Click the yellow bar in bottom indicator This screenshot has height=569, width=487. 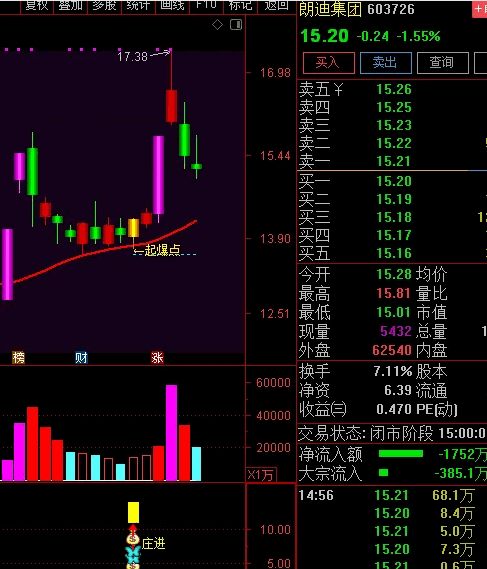(133, 512)
